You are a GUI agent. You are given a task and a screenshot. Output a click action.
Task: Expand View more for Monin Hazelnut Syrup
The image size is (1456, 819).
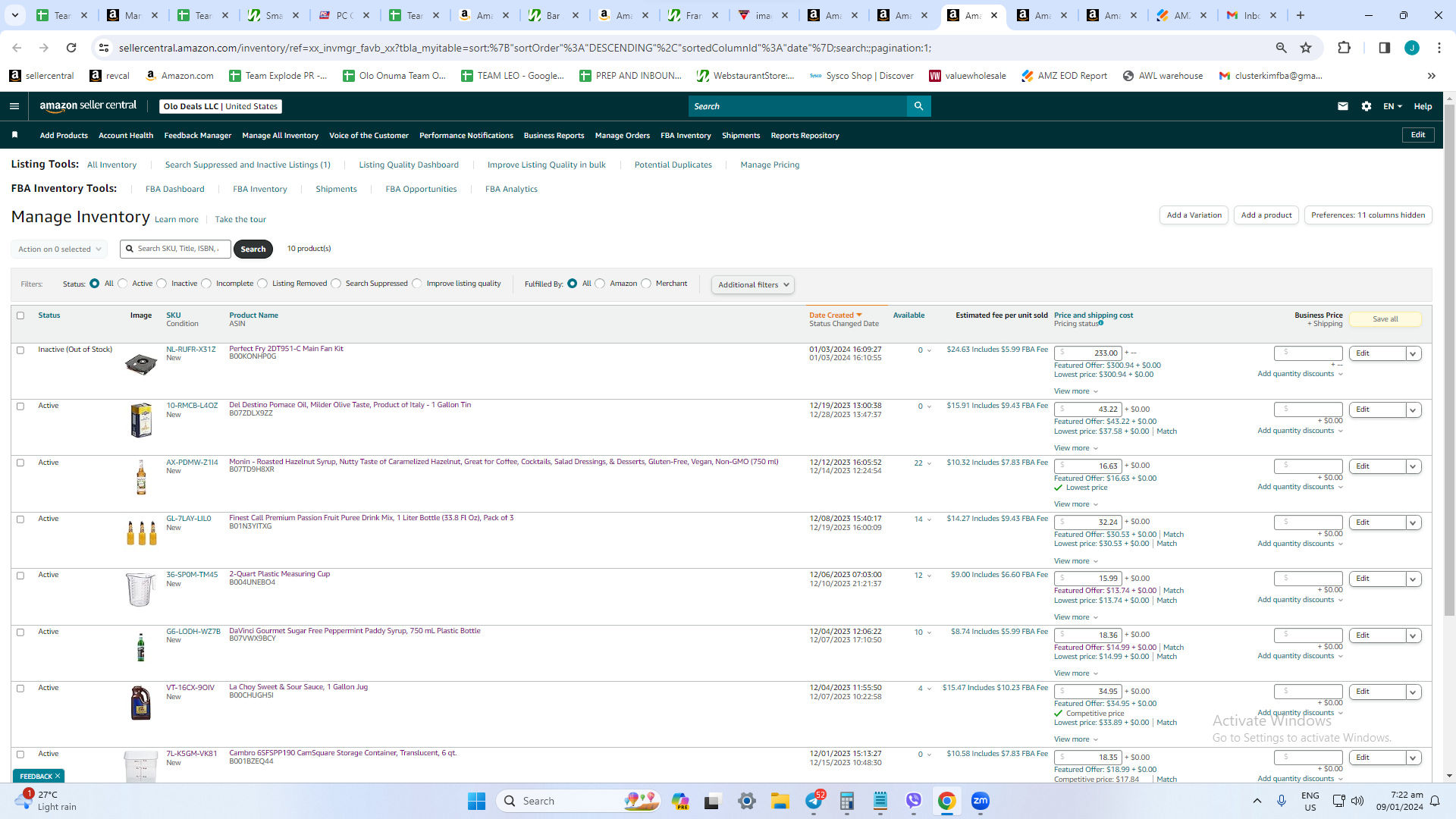click(1076, 504)
